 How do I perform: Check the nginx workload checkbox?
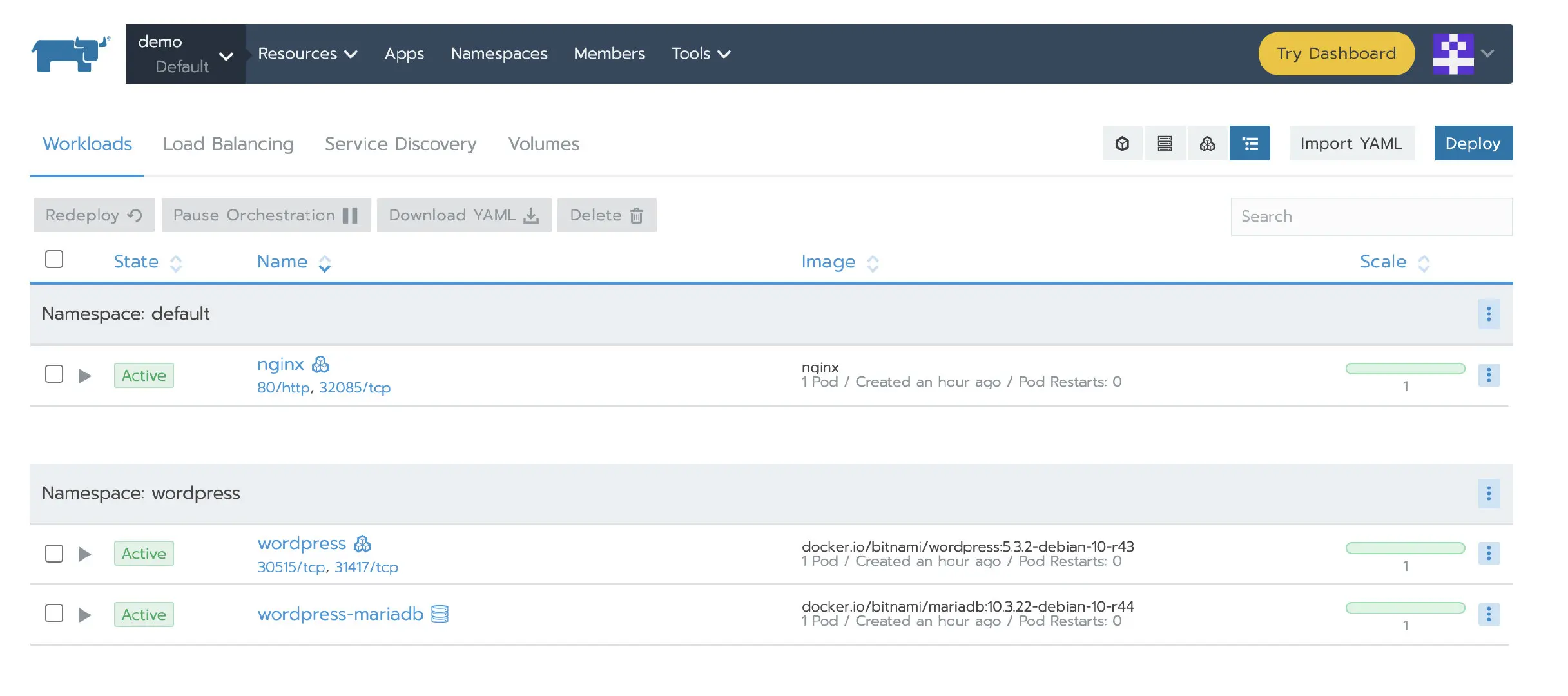pos(54,374)
